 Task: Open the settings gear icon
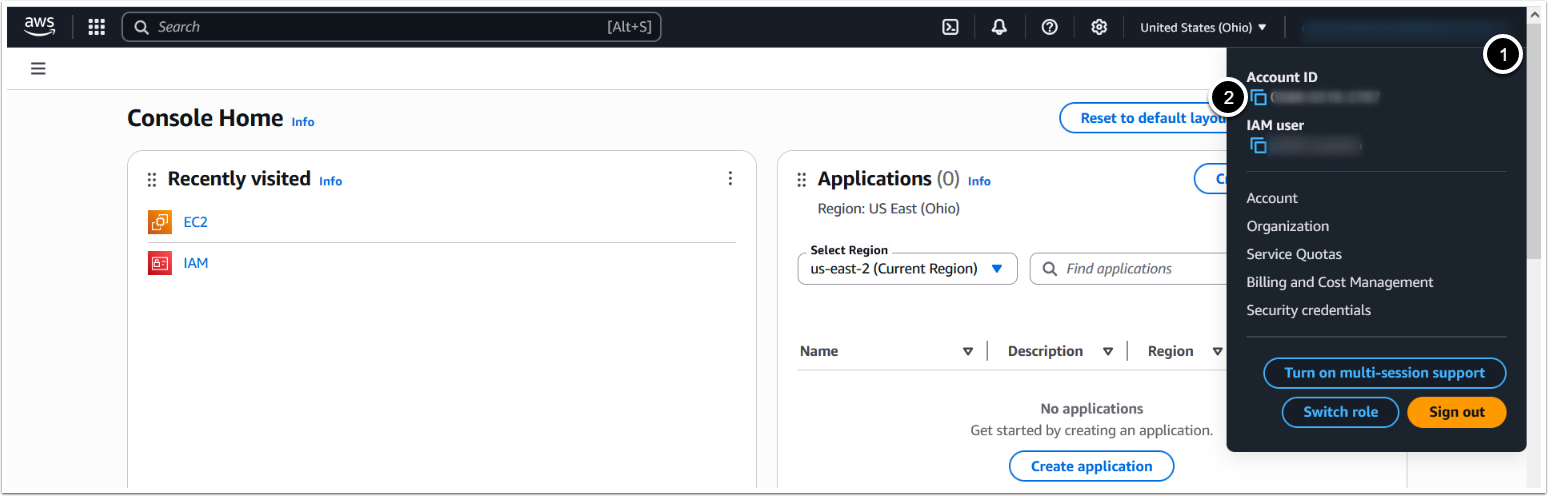point(1099,27)
